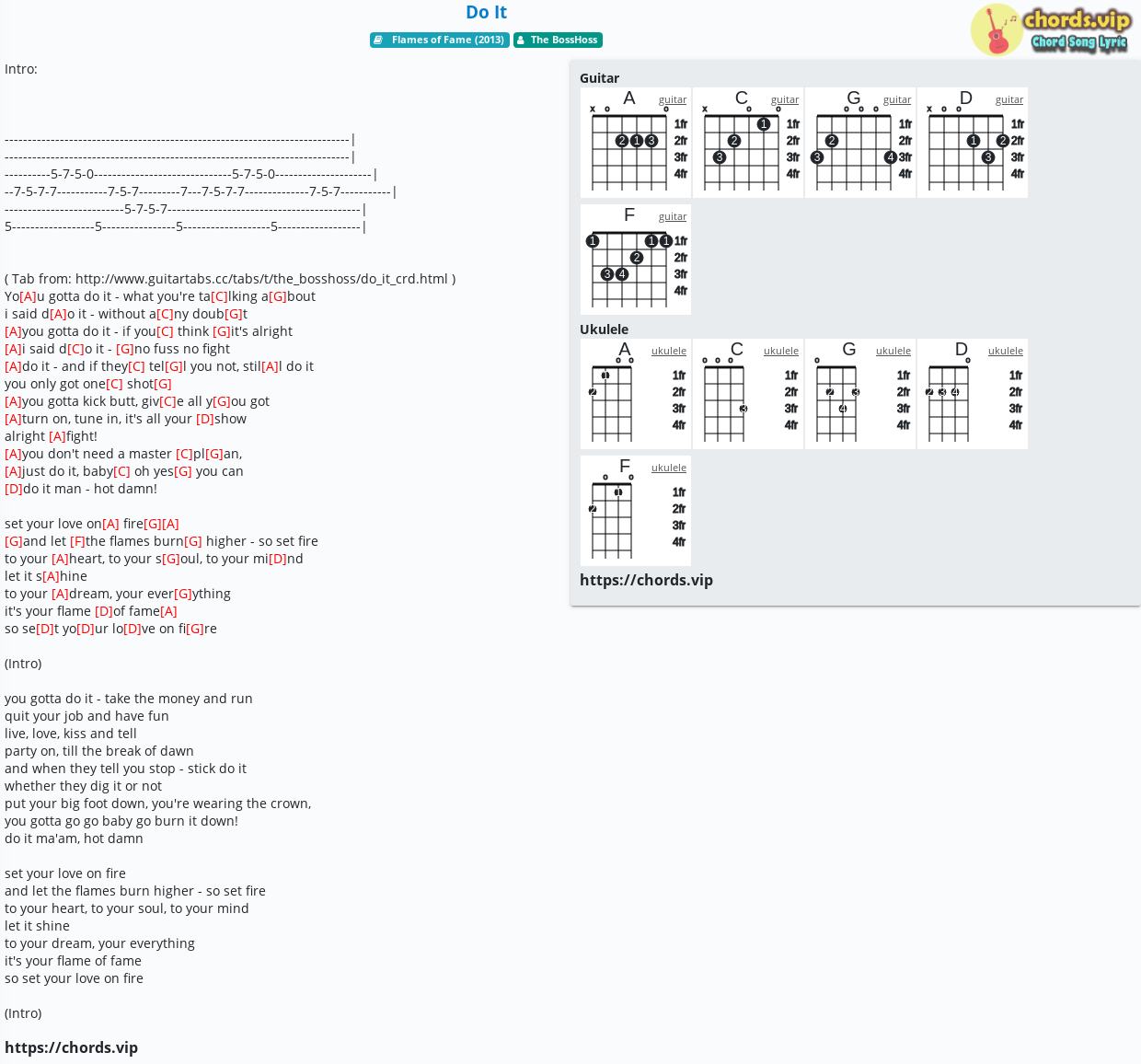Open the C ukulele chord diagram

(748, 394)
